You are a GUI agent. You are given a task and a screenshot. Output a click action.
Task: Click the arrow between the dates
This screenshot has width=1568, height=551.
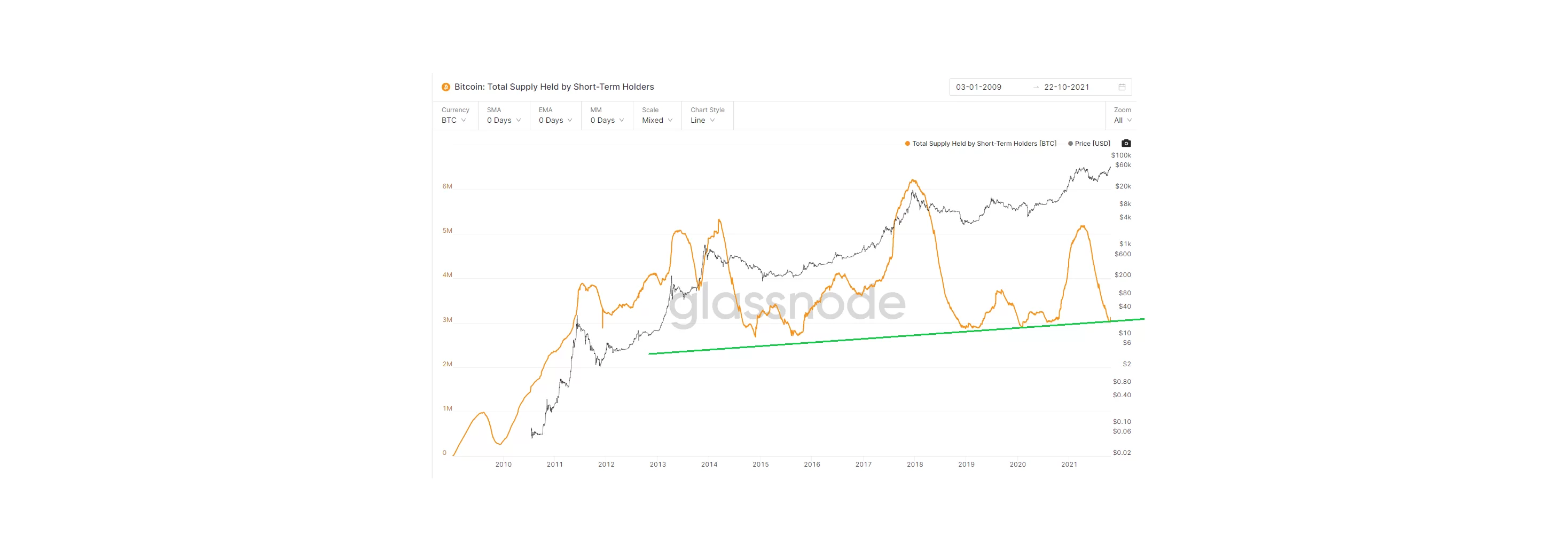pos(1036,88)
